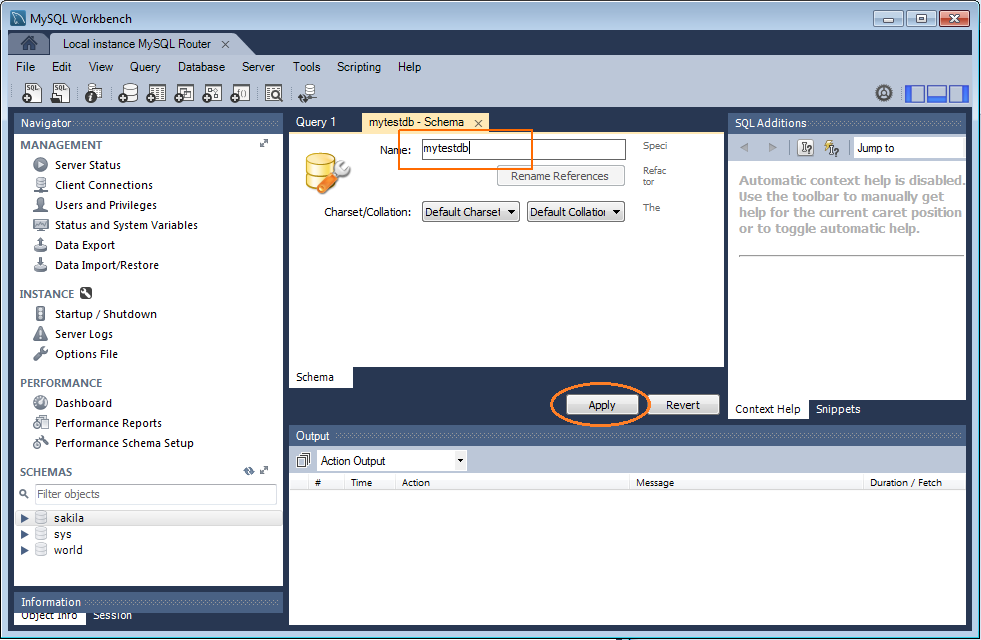
Task: Click create new schema toolbar icon
Action: tap(128, 93)
